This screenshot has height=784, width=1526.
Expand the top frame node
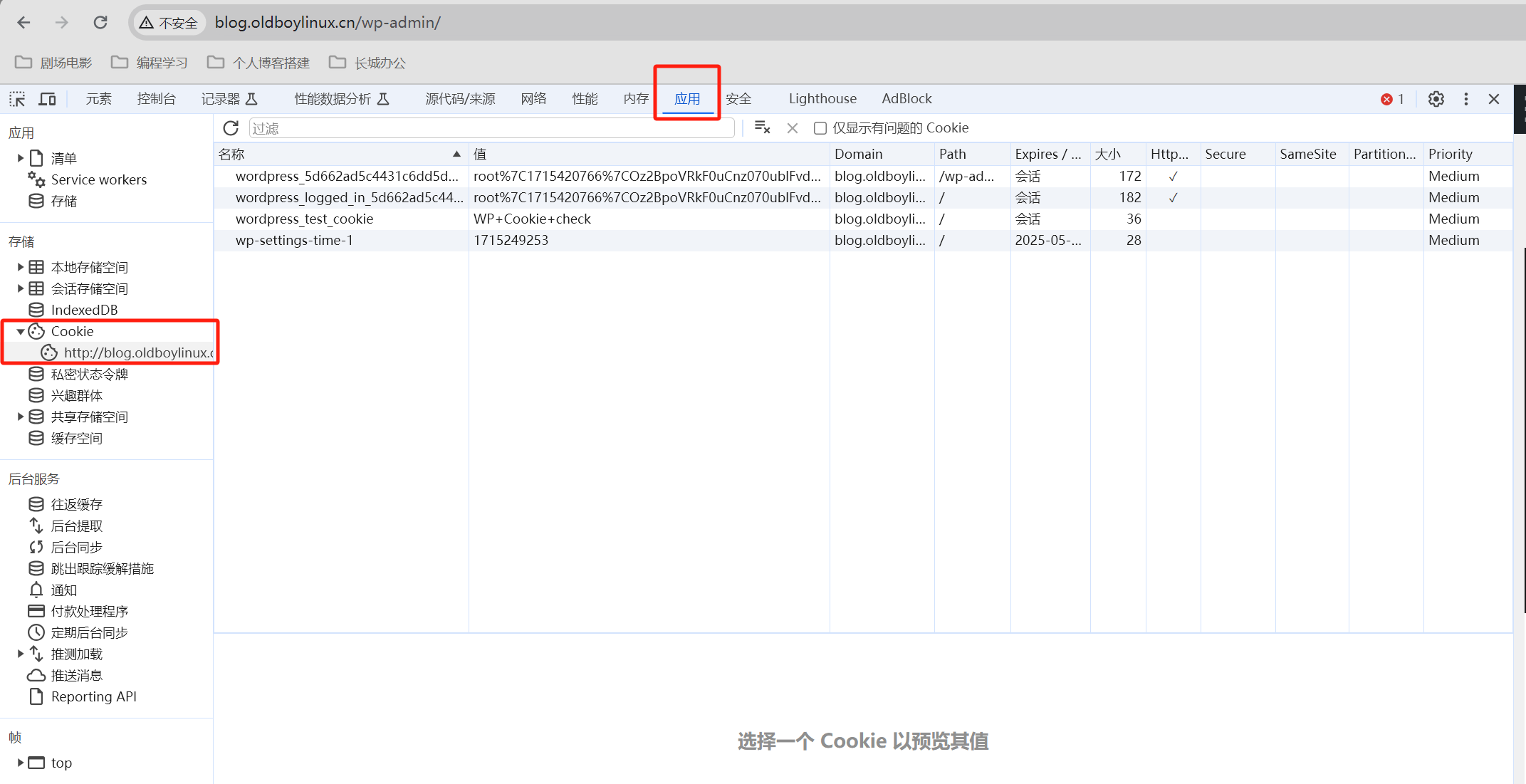(x=21, y=763)
